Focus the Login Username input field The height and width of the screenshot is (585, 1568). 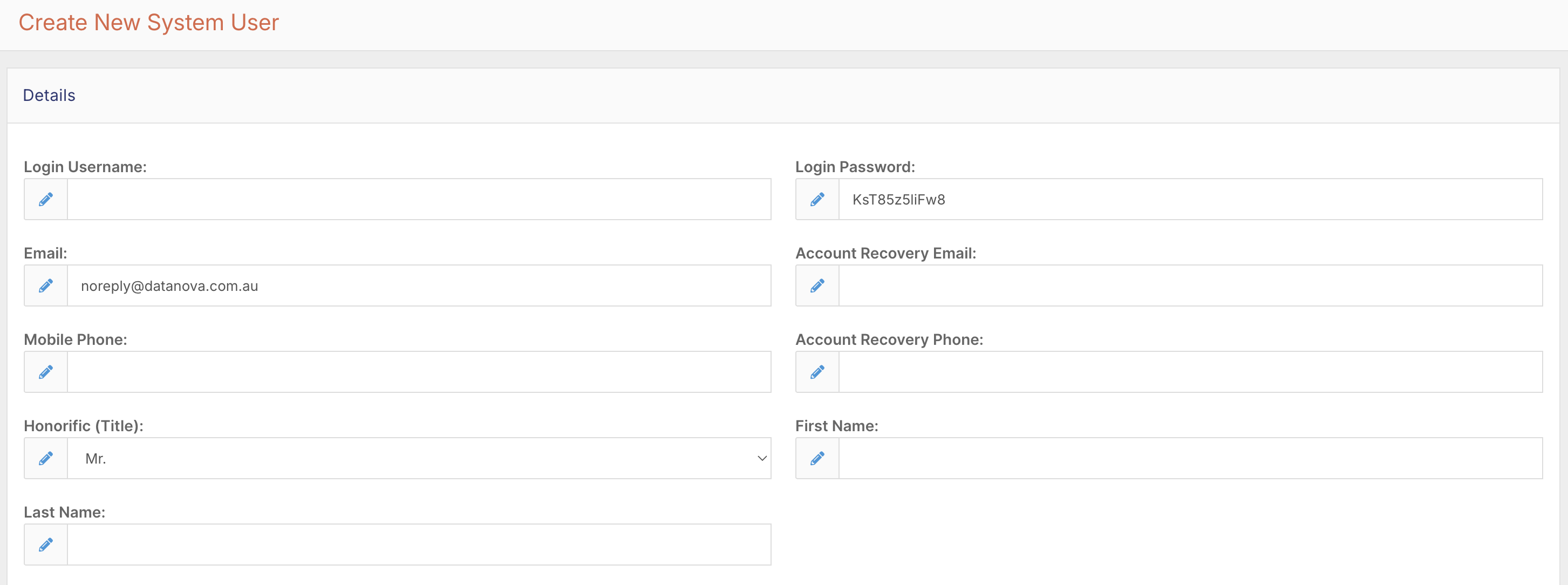(x=419, y=199)
